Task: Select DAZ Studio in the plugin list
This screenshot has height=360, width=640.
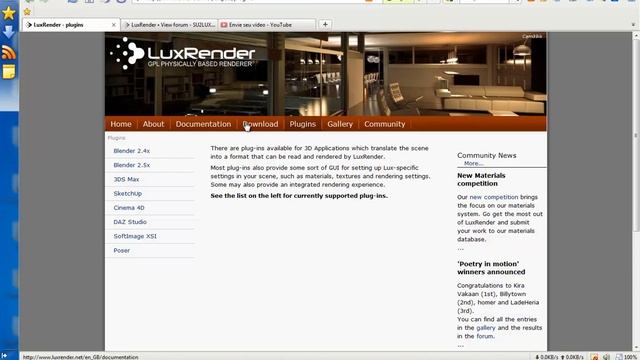Action: (130, 222)
